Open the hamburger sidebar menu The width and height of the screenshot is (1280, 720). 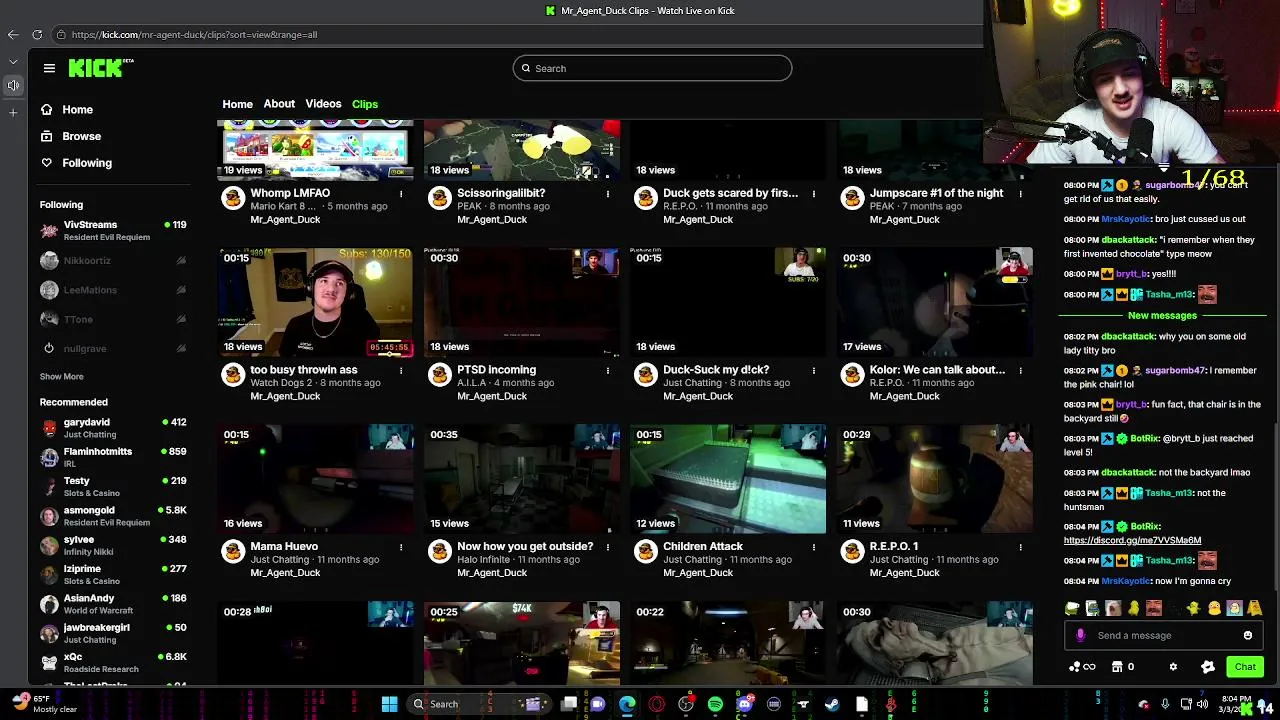[x=49, y=68]
